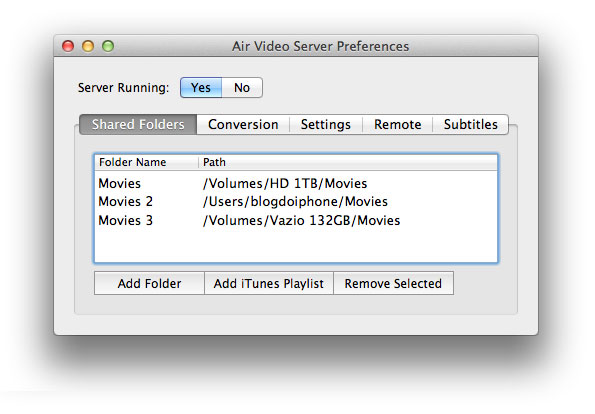Show the Subtitles tab
595x414 pixels.
point(471,124)
